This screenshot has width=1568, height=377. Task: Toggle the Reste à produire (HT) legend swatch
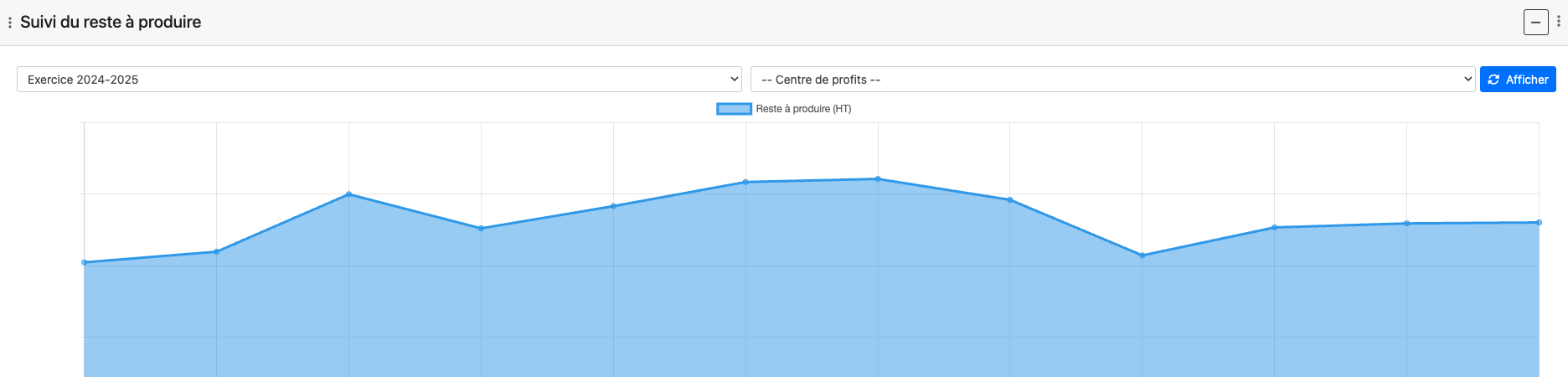(x=734, y=109)
